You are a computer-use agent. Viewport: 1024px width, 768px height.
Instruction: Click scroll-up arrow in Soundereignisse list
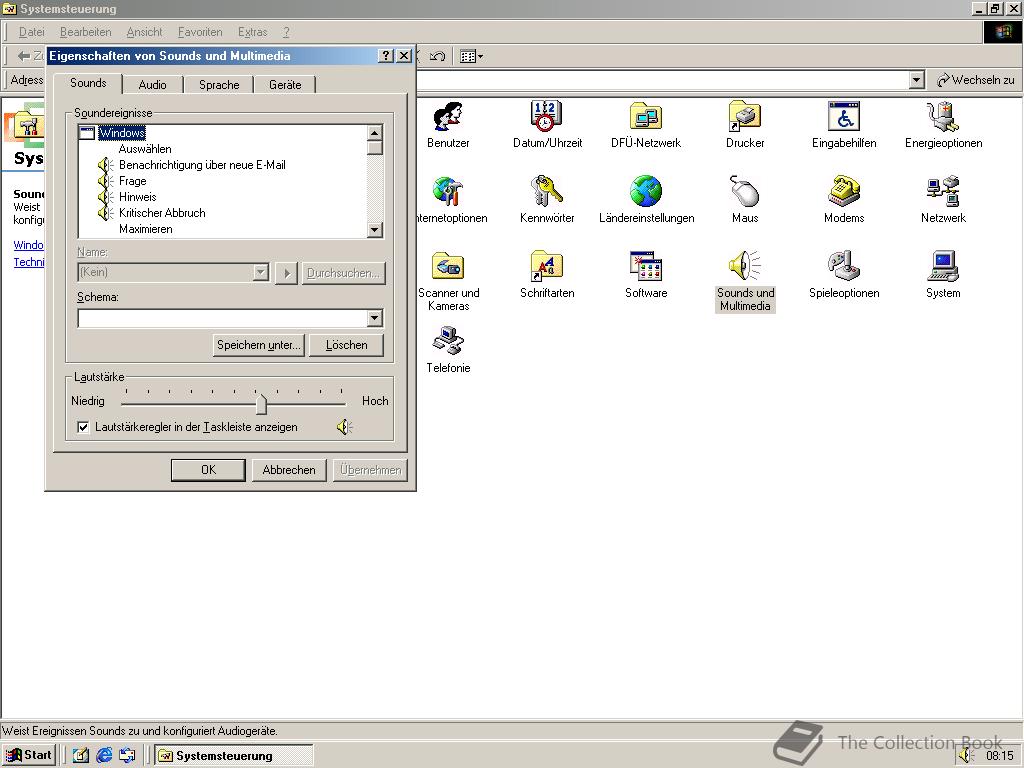pos(374,133)
